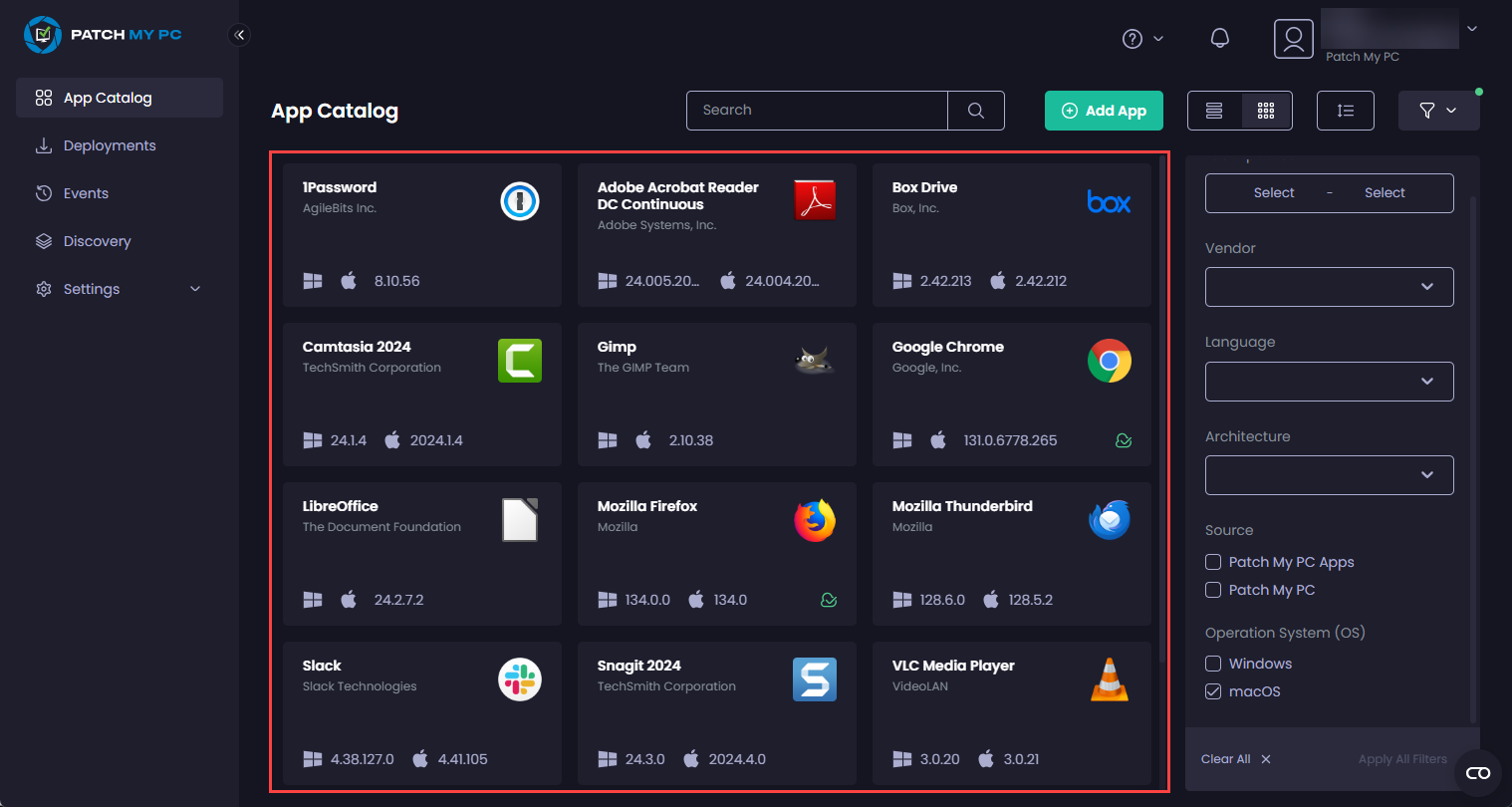Open the Architecture dropdown
This screenshot has width=1512, height=807.
[1329, 475]
